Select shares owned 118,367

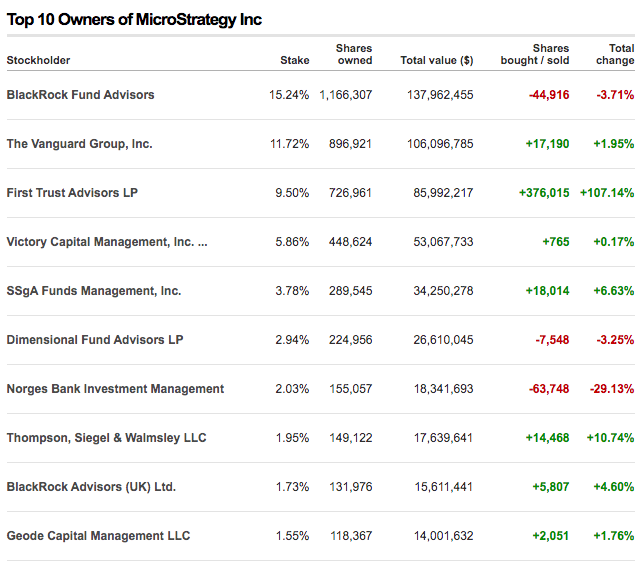click(x=351, y=536)
